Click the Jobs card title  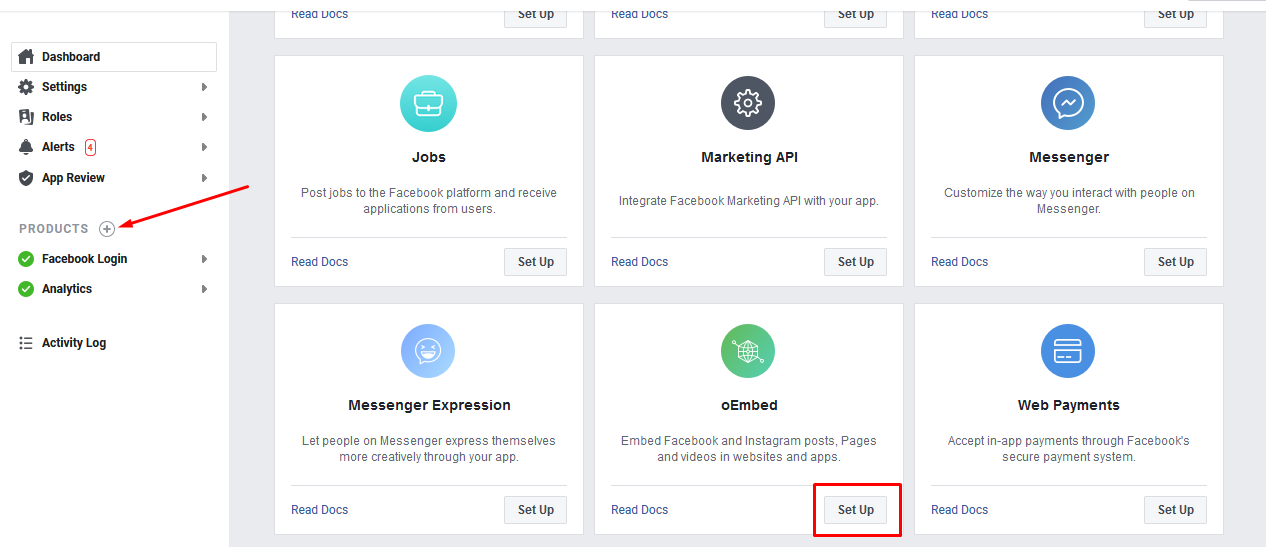click(429, 157)
